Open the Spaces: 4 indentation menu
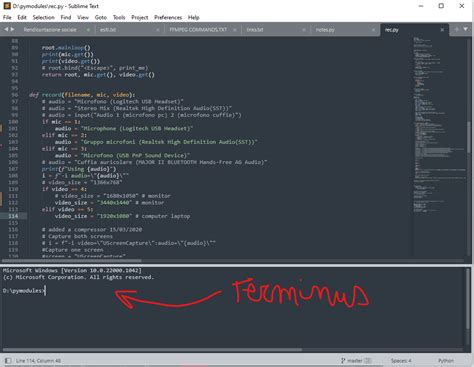Image resolution: width=474 pixels, height=367 pixels. [401, 361]
